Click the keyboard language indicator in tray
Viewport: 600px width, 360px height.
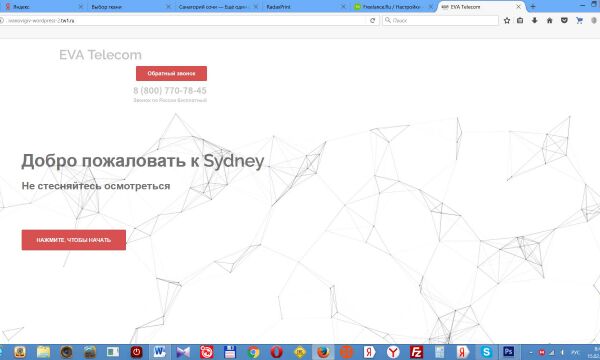(x=576, y=352)
